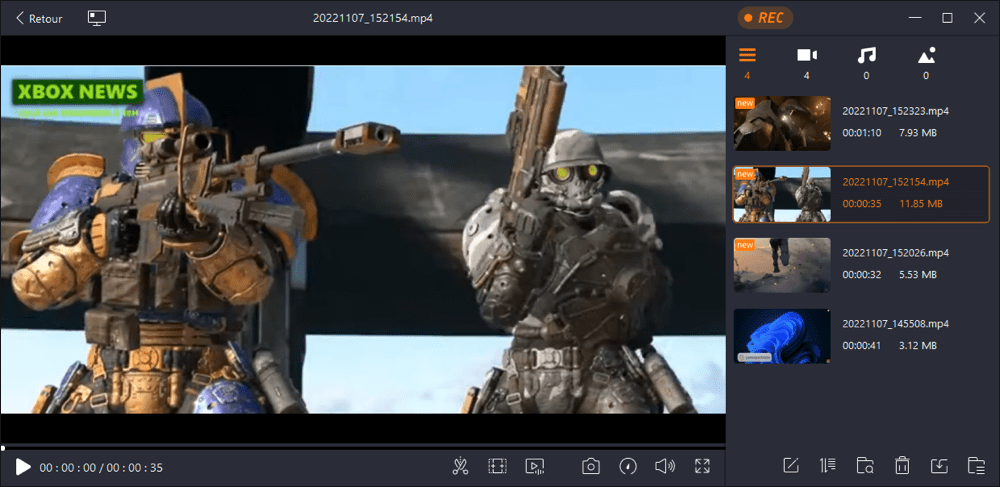Select thumbnail of 20221107_145508.mp4
The height and width of the screenshot is (487, 1000).
[782, 336]
